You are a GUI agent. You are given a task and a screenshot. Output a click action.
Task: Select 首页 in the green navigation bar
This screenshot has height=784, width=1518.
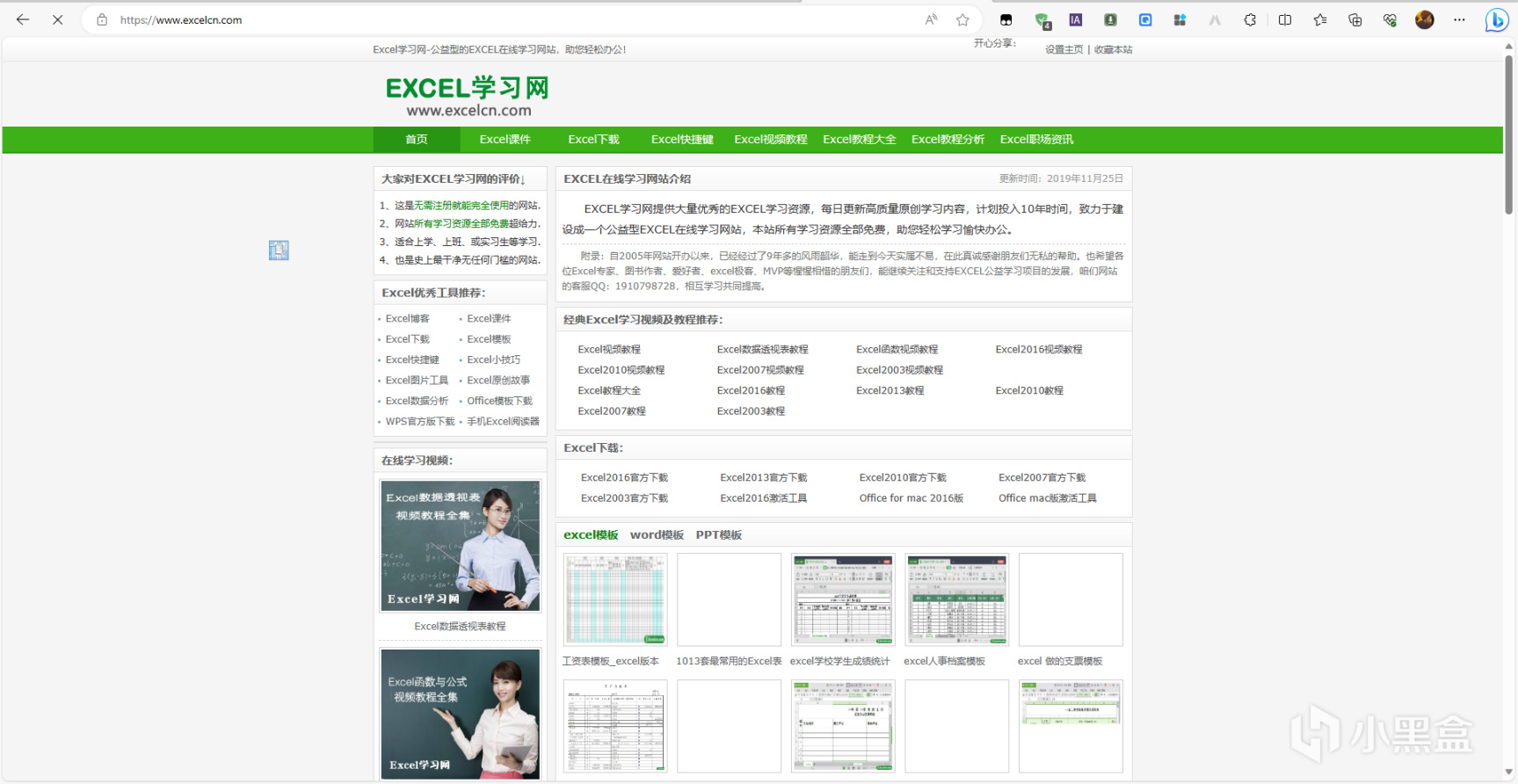tap(417, 140)
